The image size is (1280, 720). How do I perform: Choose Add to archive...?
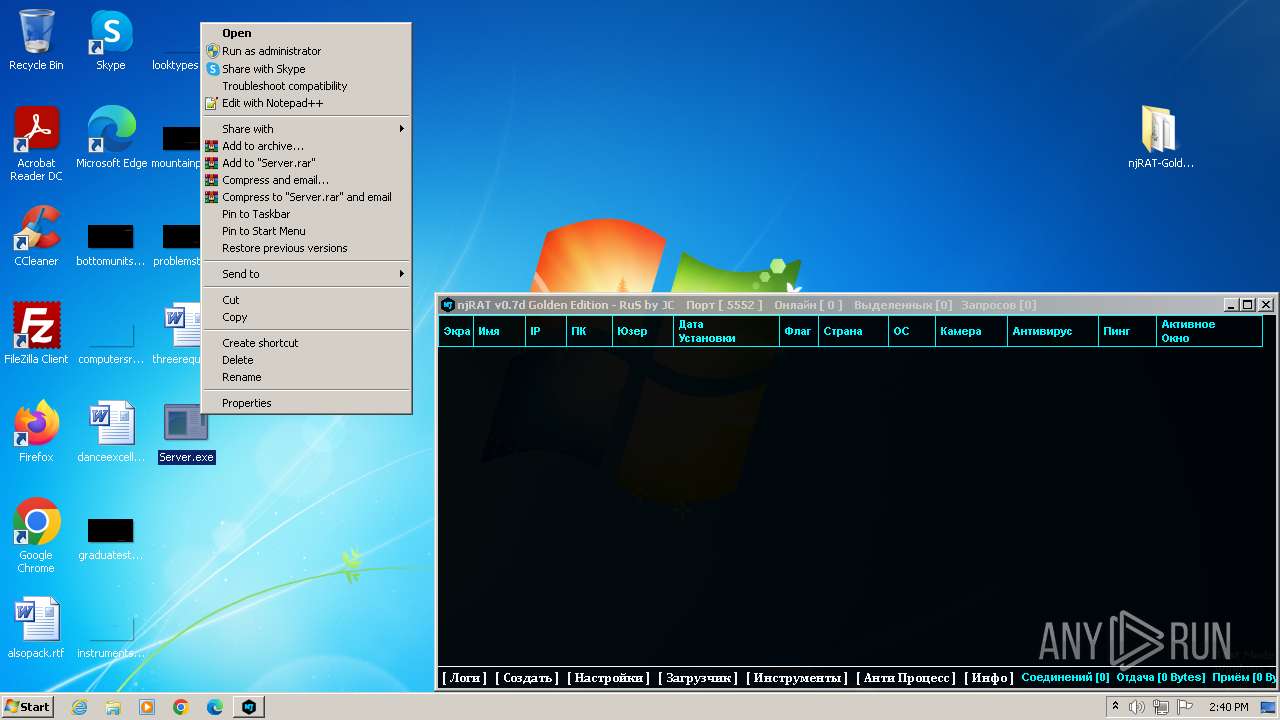(306, 146)
